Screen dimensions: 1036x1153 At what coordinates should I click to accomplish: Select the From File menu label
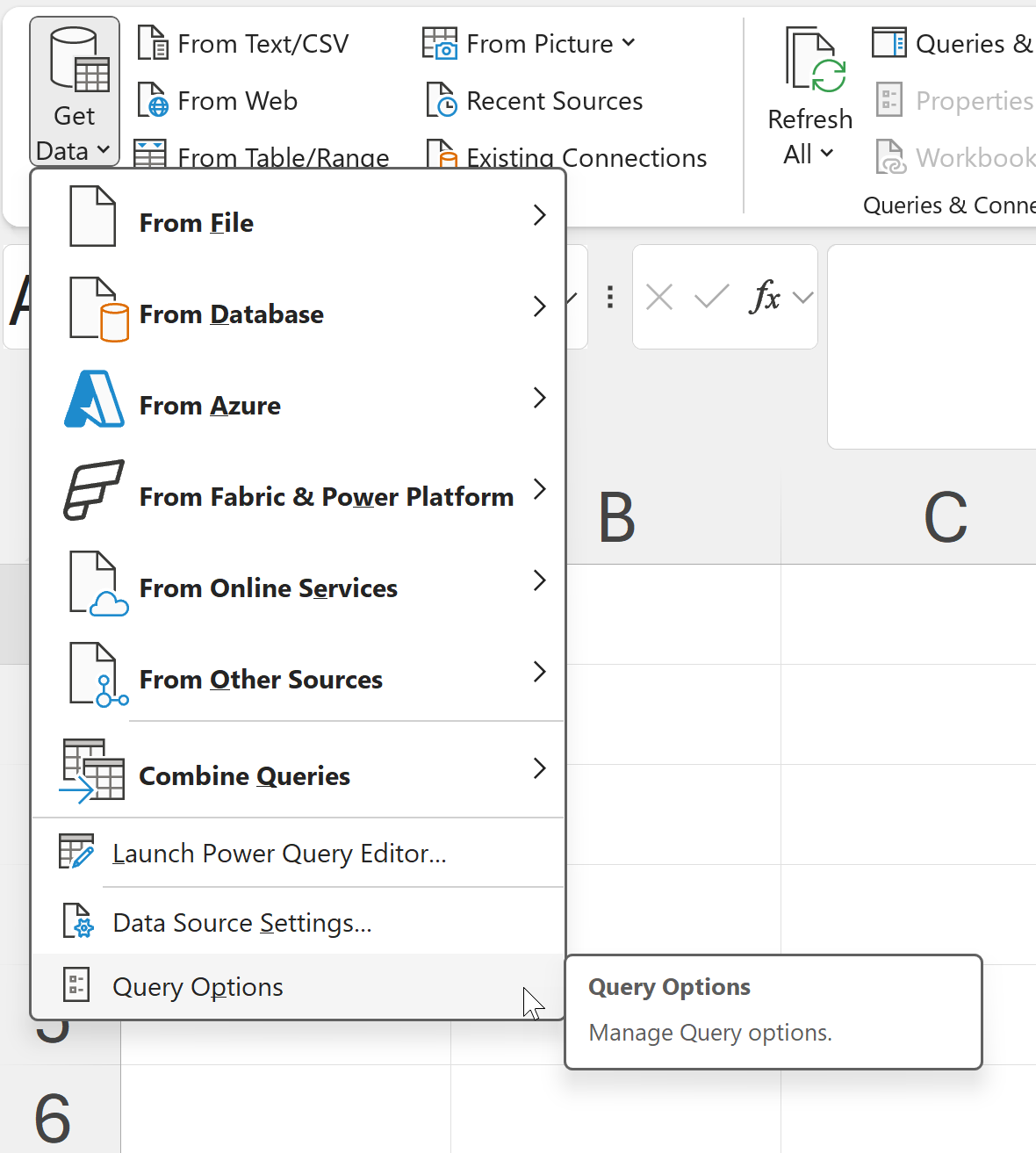pos(197,223)
